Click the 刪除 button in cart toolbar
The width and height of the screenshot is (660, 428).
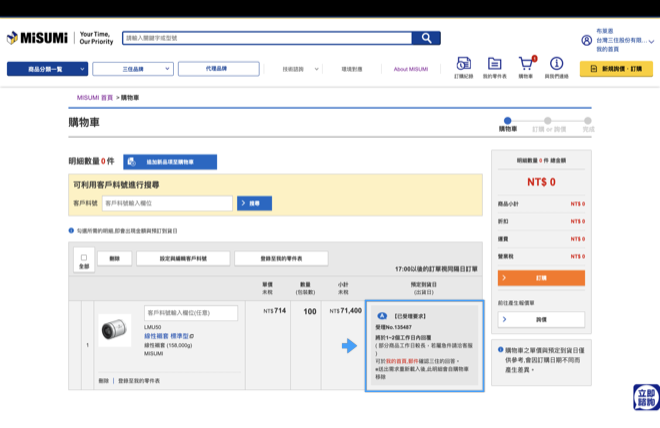pyautogui.click(x=114, y=258)
